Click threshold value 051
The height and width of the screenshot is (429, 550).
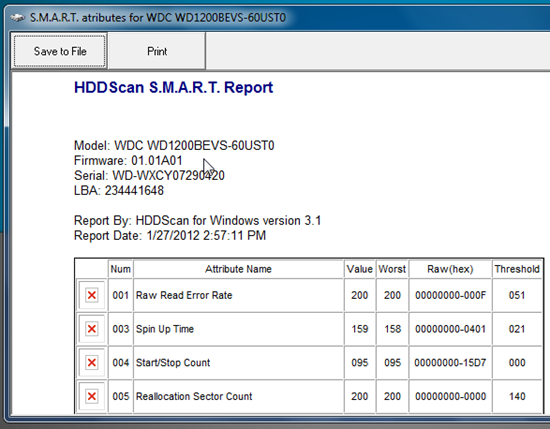pos(517,295)
